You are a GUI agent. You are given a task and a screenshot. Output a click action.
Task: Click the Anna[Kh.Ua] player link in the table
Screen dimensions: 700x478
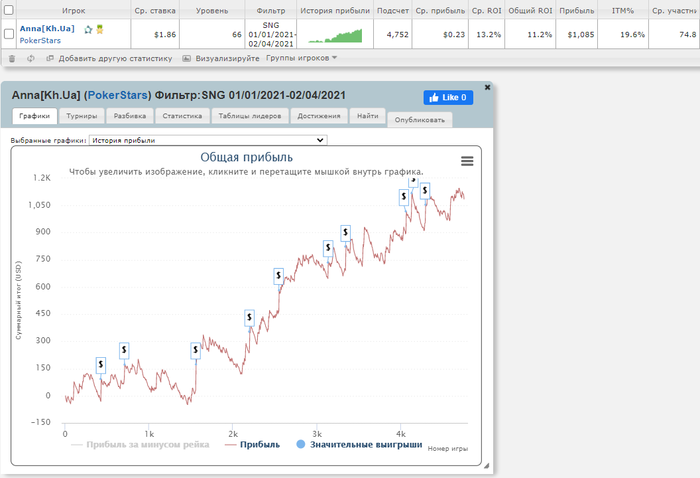[x=47, y=29]
